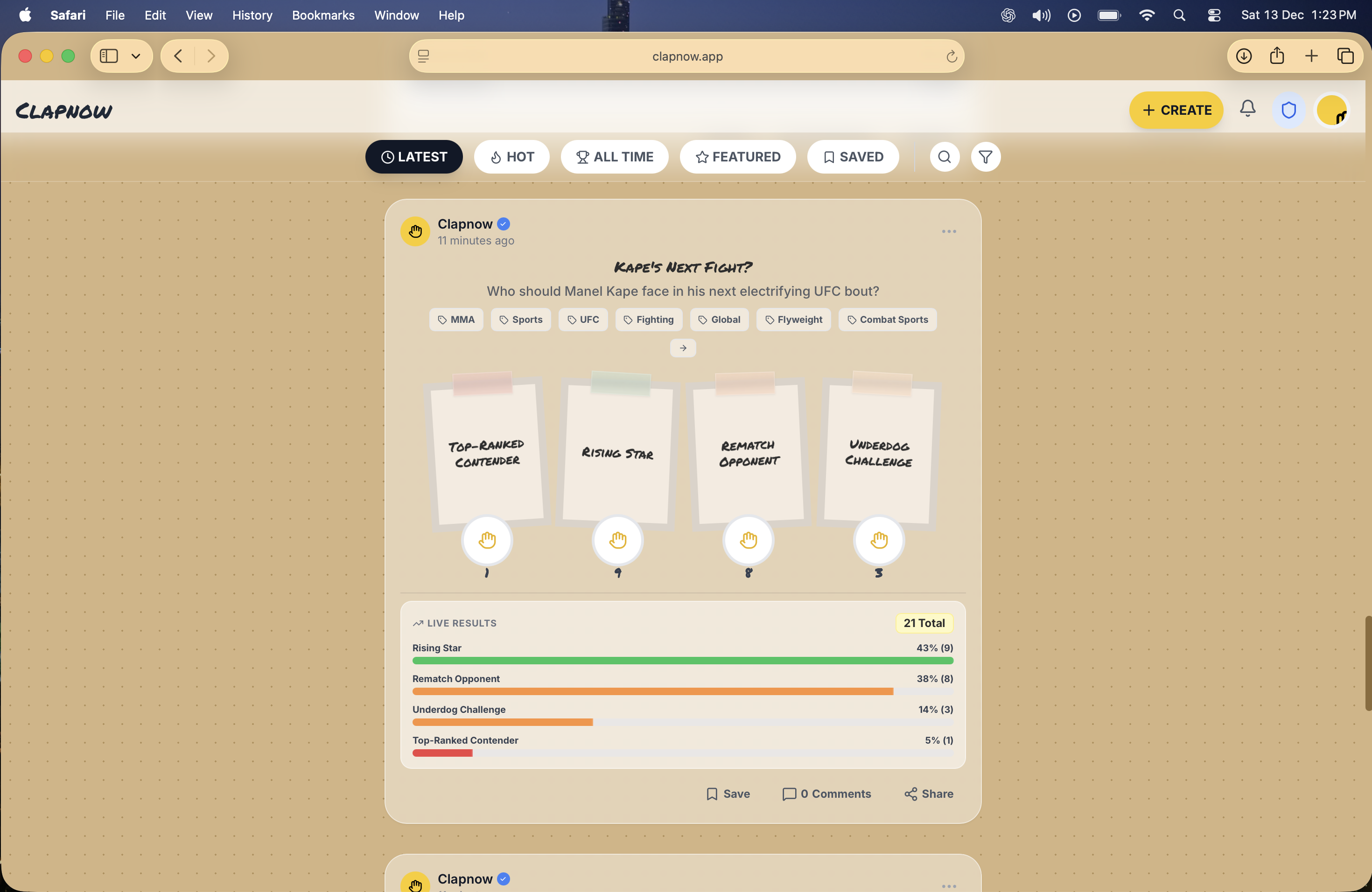This screenshot has width=1372, height=892.
Task: Click the Create button
Action: click(1176, 110)
